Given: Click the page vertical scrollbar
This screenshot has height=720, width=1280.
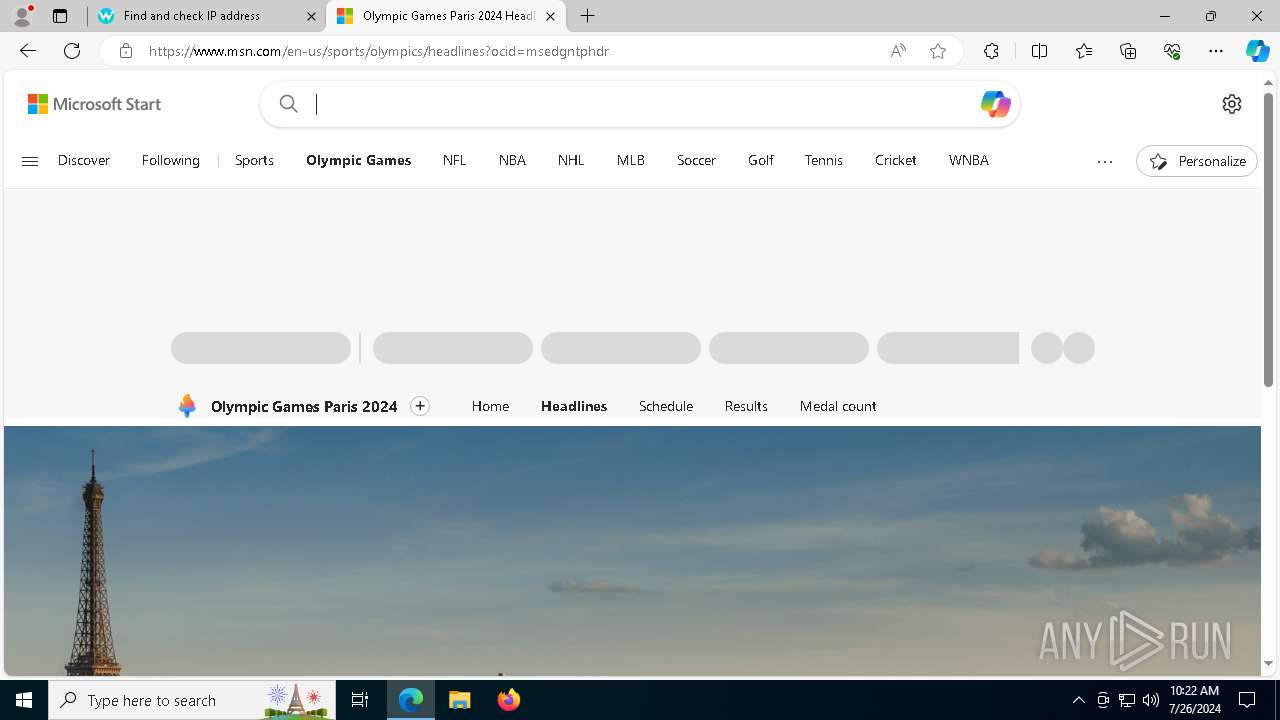Looking at the screenshot, I should tap(1268, 240).
